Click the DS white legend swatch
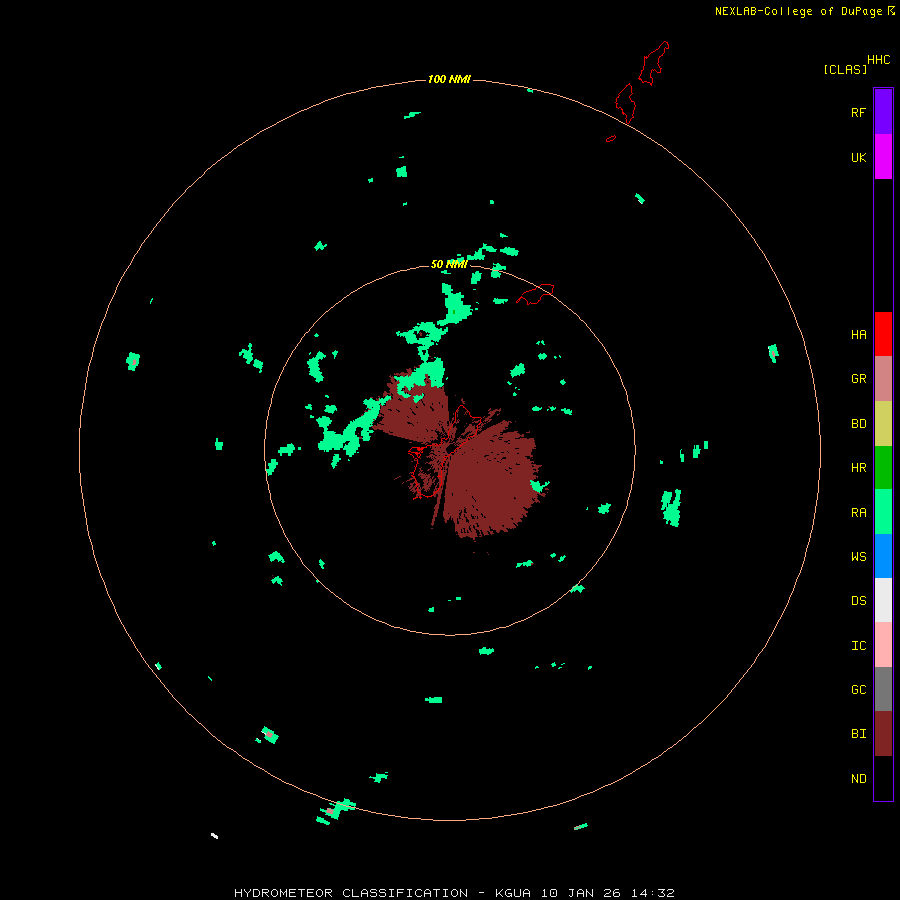900x900 pixels. (883, 600)
